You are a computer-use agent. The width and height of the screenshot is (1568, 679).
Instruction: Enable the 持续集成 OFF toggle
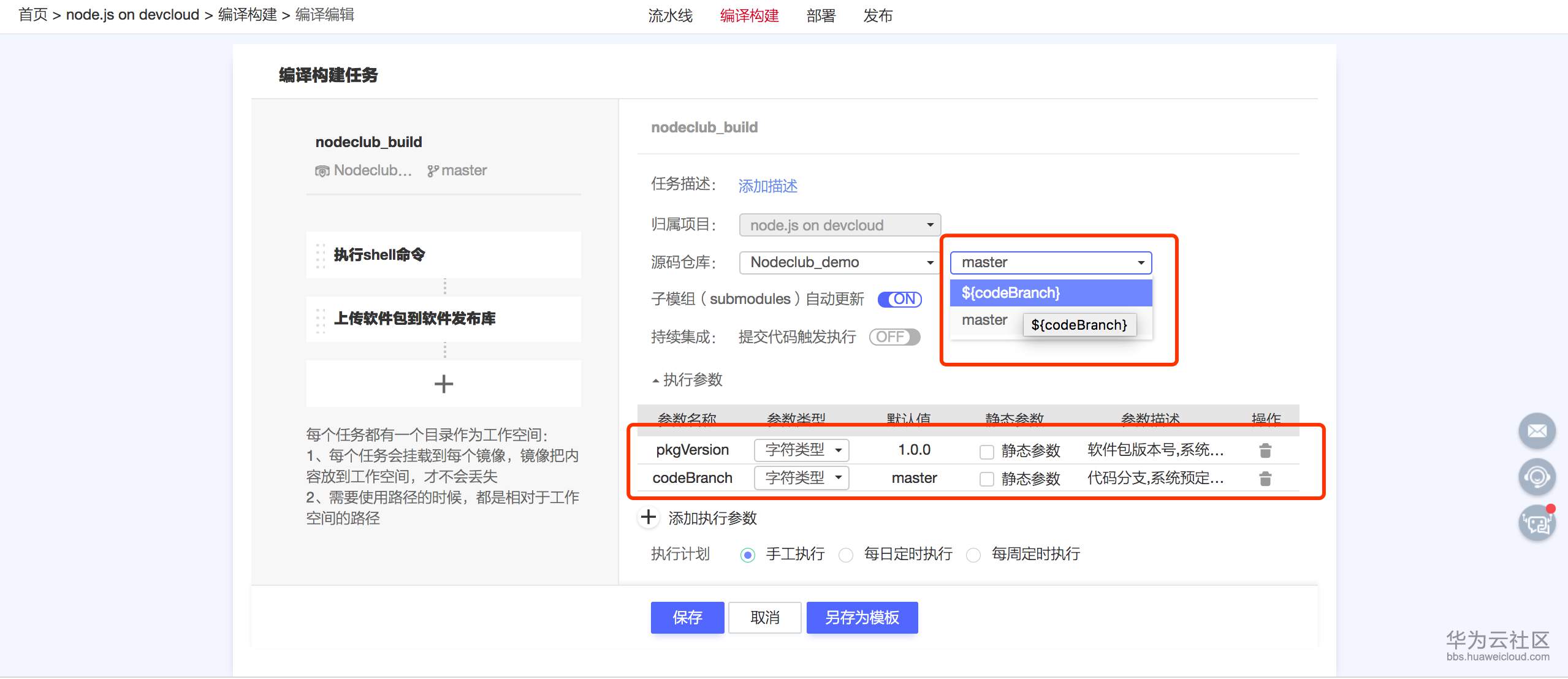tap(895, 337)
